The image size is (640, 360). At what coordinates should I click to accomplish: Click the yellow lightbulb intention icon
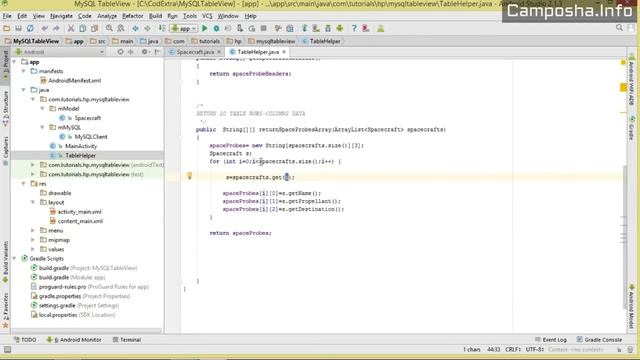click(x=189, y=176)
